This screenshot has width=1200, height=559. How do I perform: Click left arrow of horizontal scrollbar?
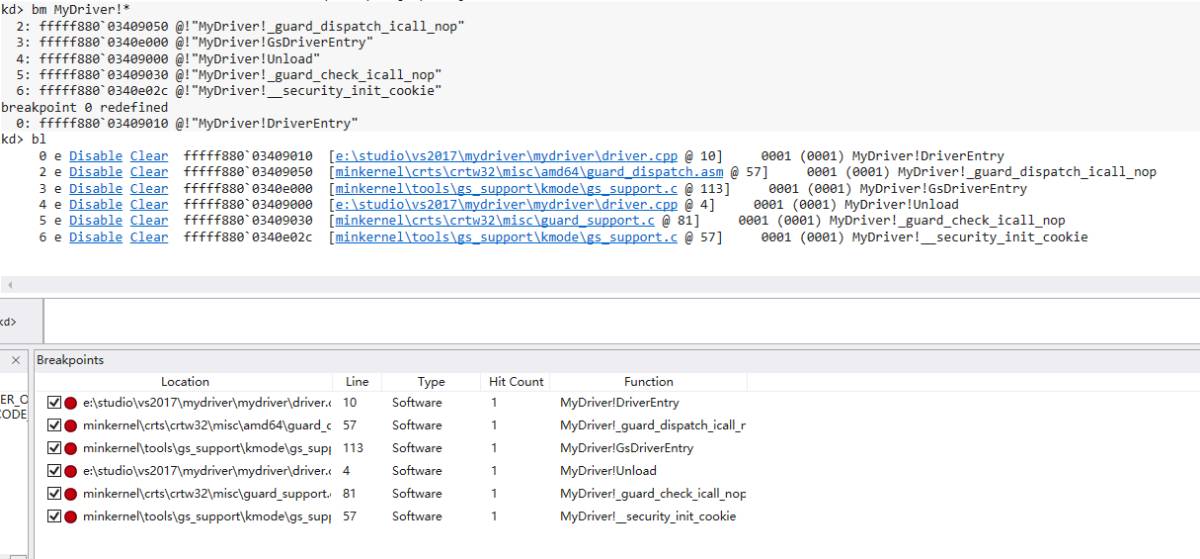coord(11,285)
